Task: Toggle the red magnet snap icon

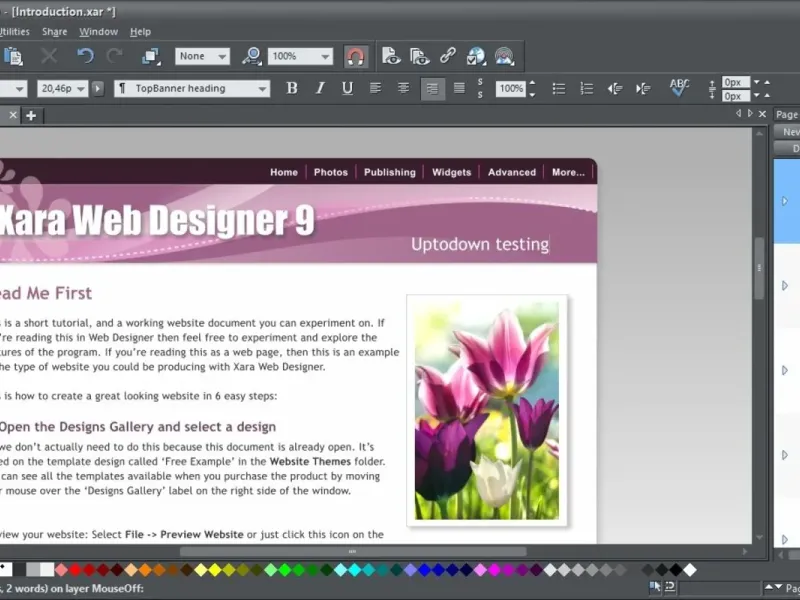Action: click(355, 56)
